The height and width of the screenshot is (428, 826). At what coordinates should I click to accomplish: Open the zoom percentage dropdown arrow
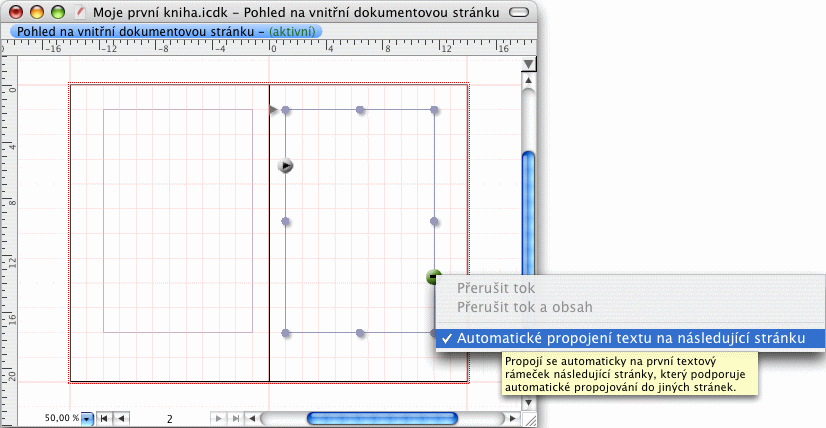pyautogui.click(x=87, y=419)
